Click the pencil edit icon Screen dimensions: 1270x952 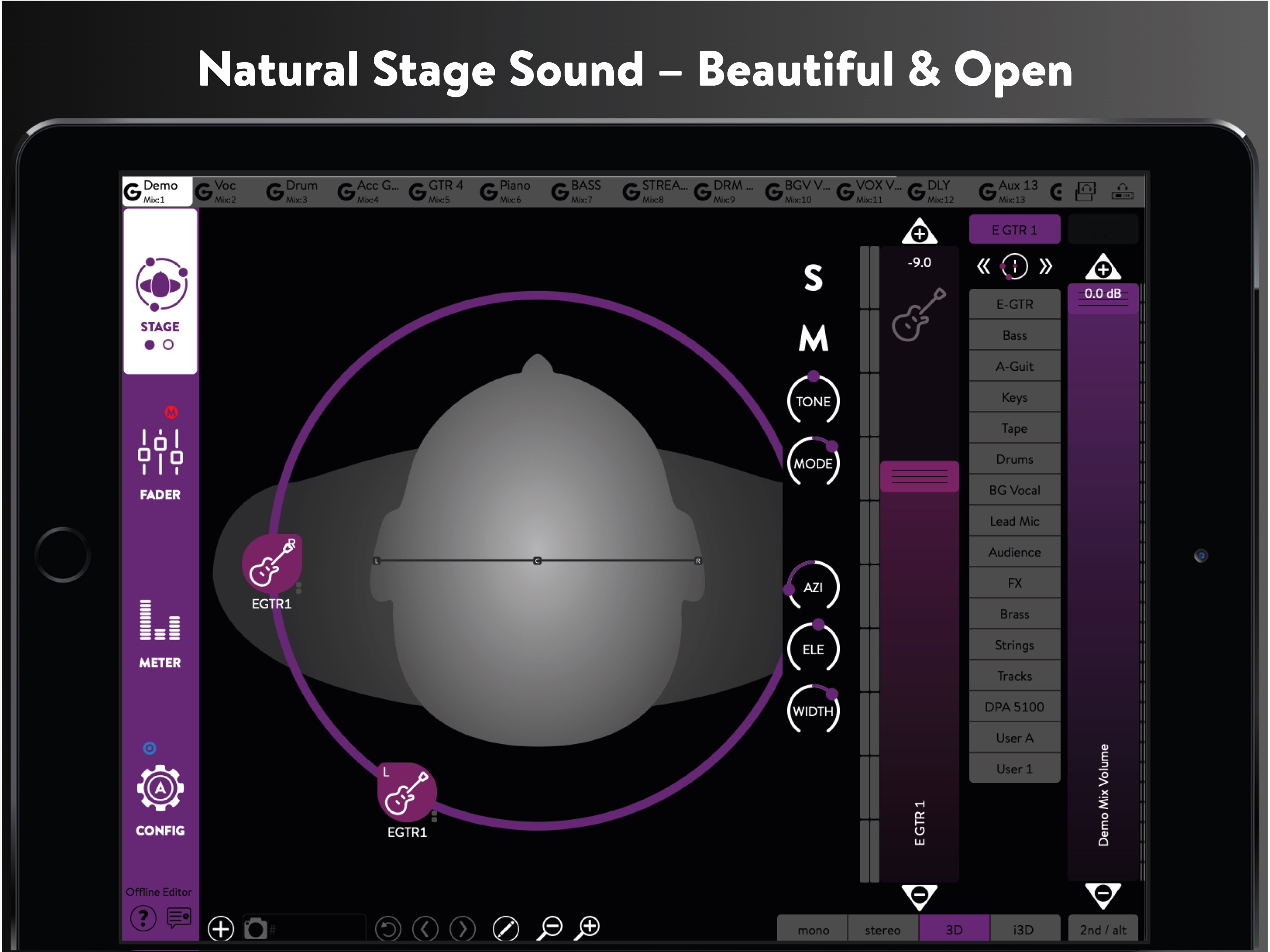point(506,928)
